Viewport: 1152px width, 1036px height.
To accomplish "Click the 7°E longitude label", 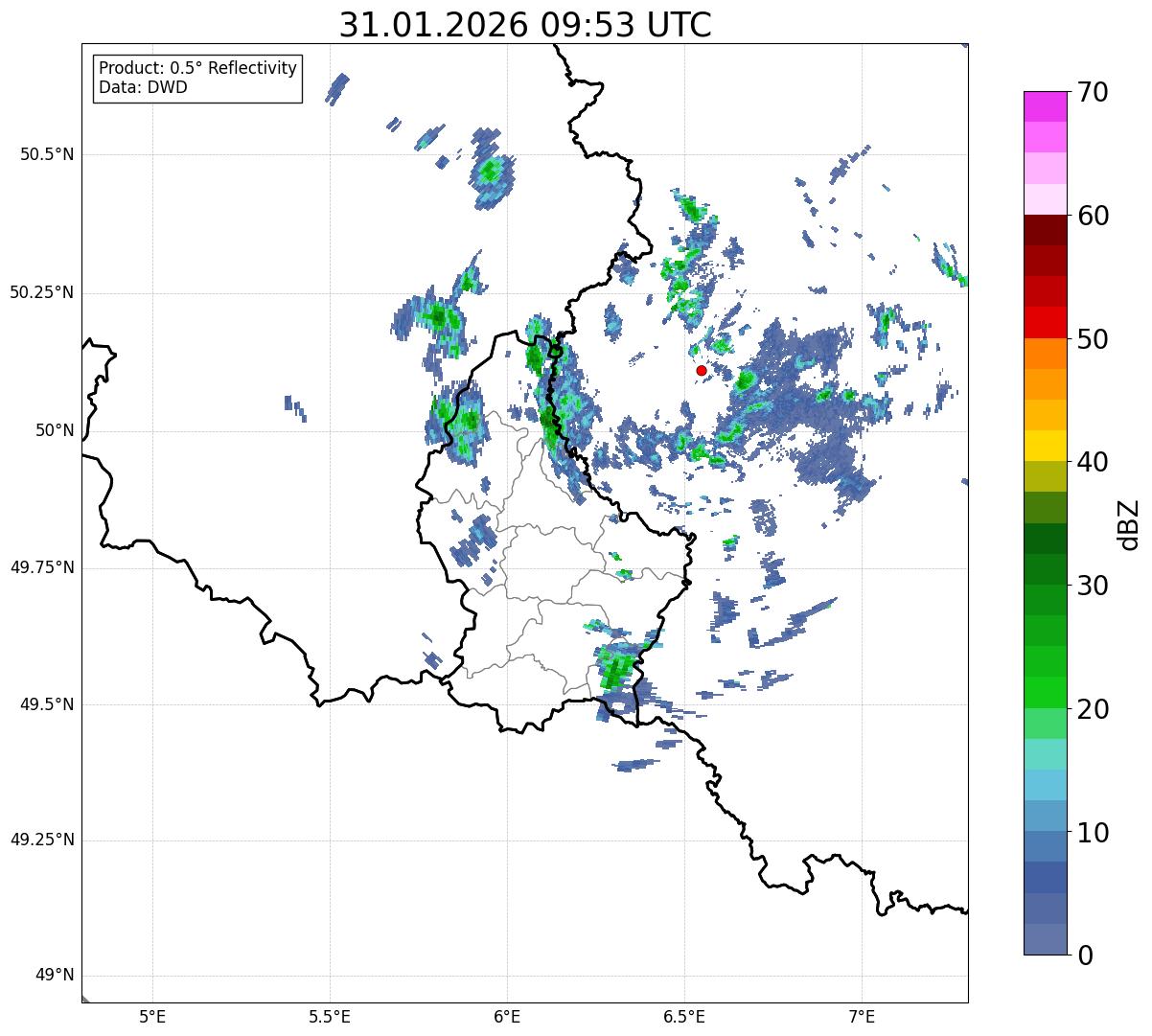I will pyautogui.click(x=862, y=1016).
